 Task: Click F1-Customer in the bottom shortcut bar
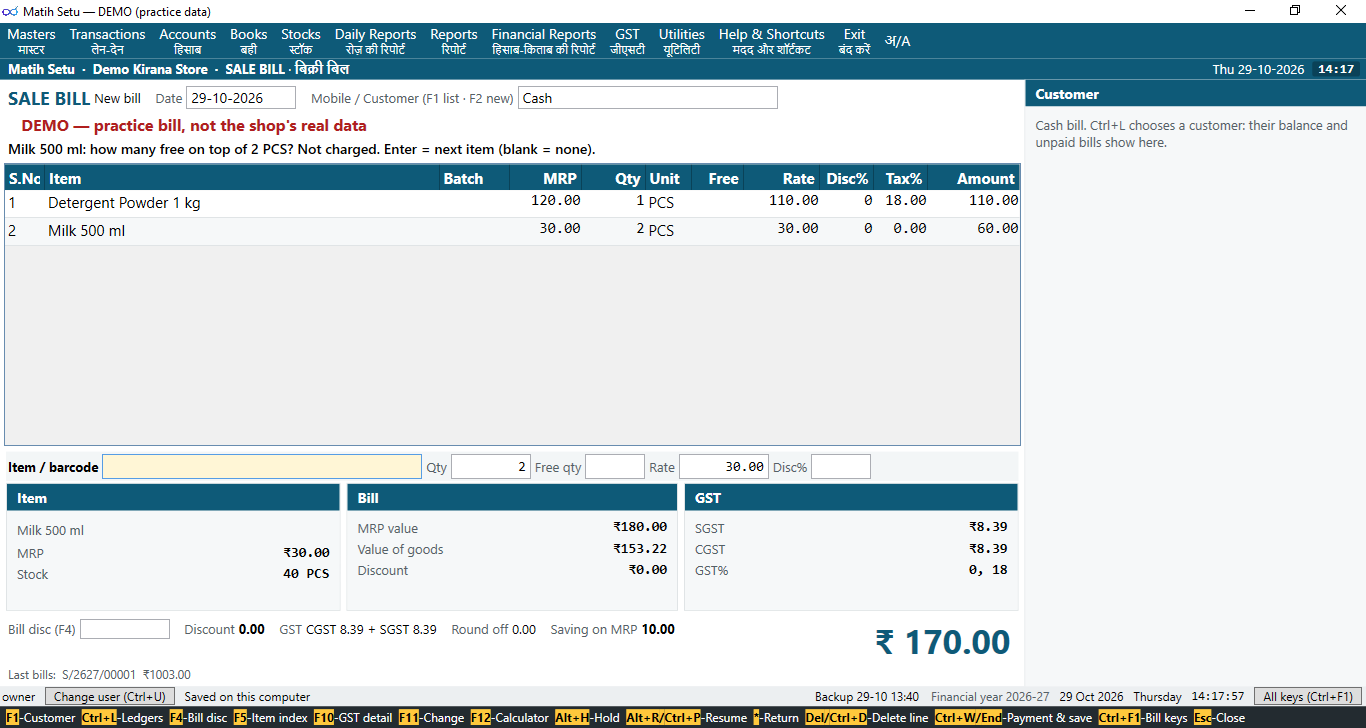pos(40,718)
